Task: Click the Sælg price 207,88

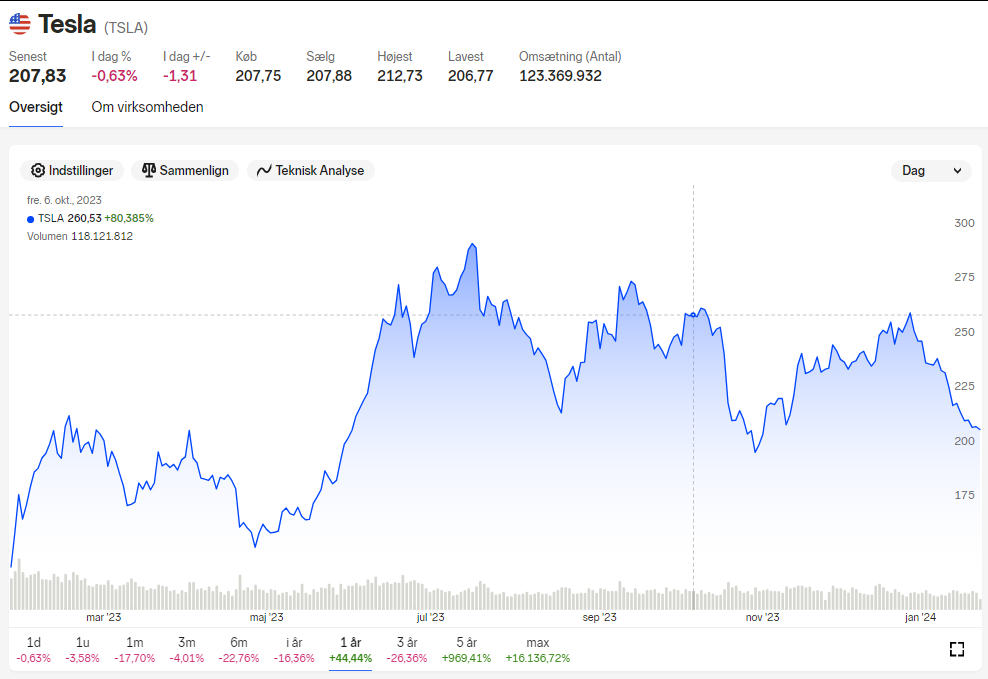Action: [329, 76]
